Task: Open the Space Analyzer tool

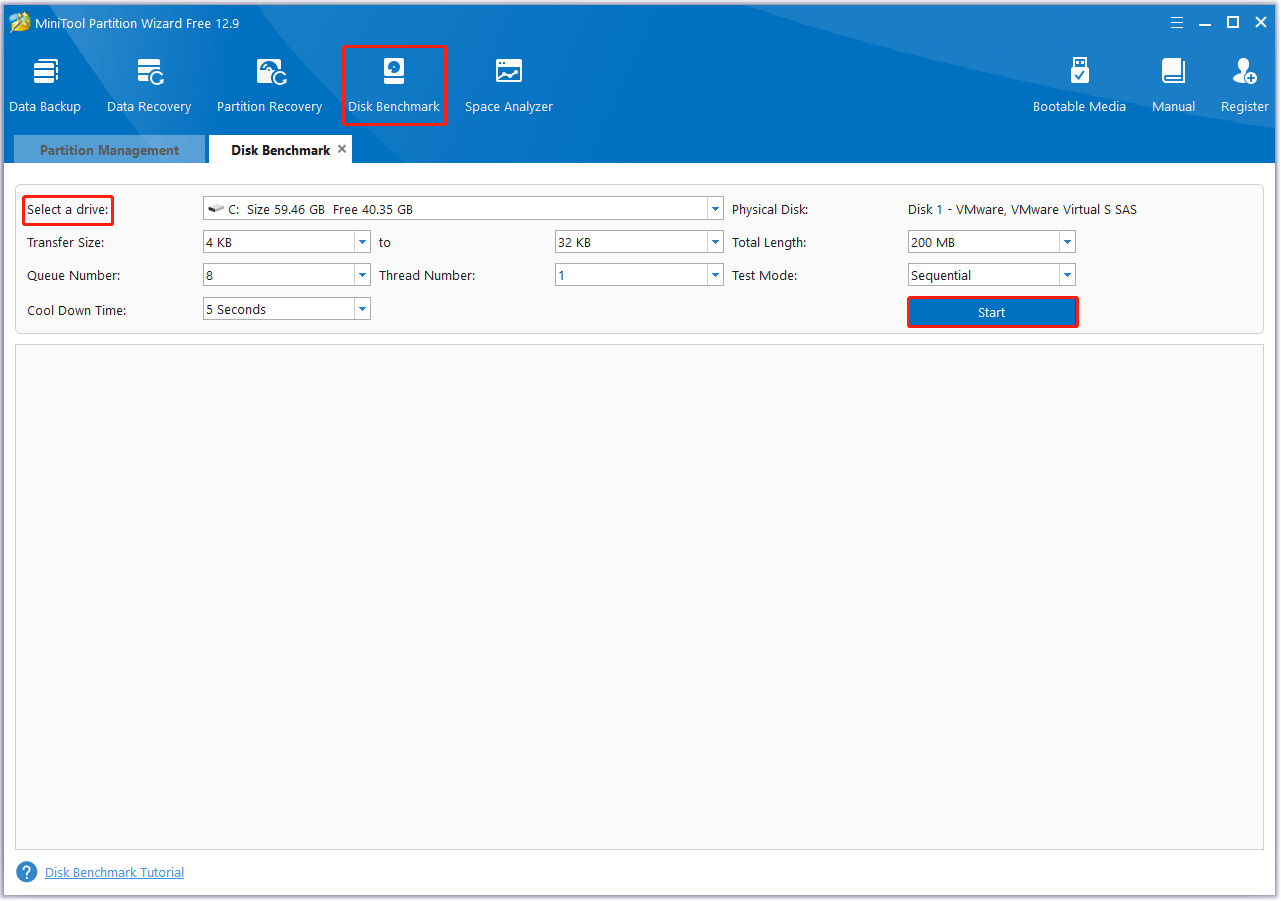Action: click(x=508, y=85)
